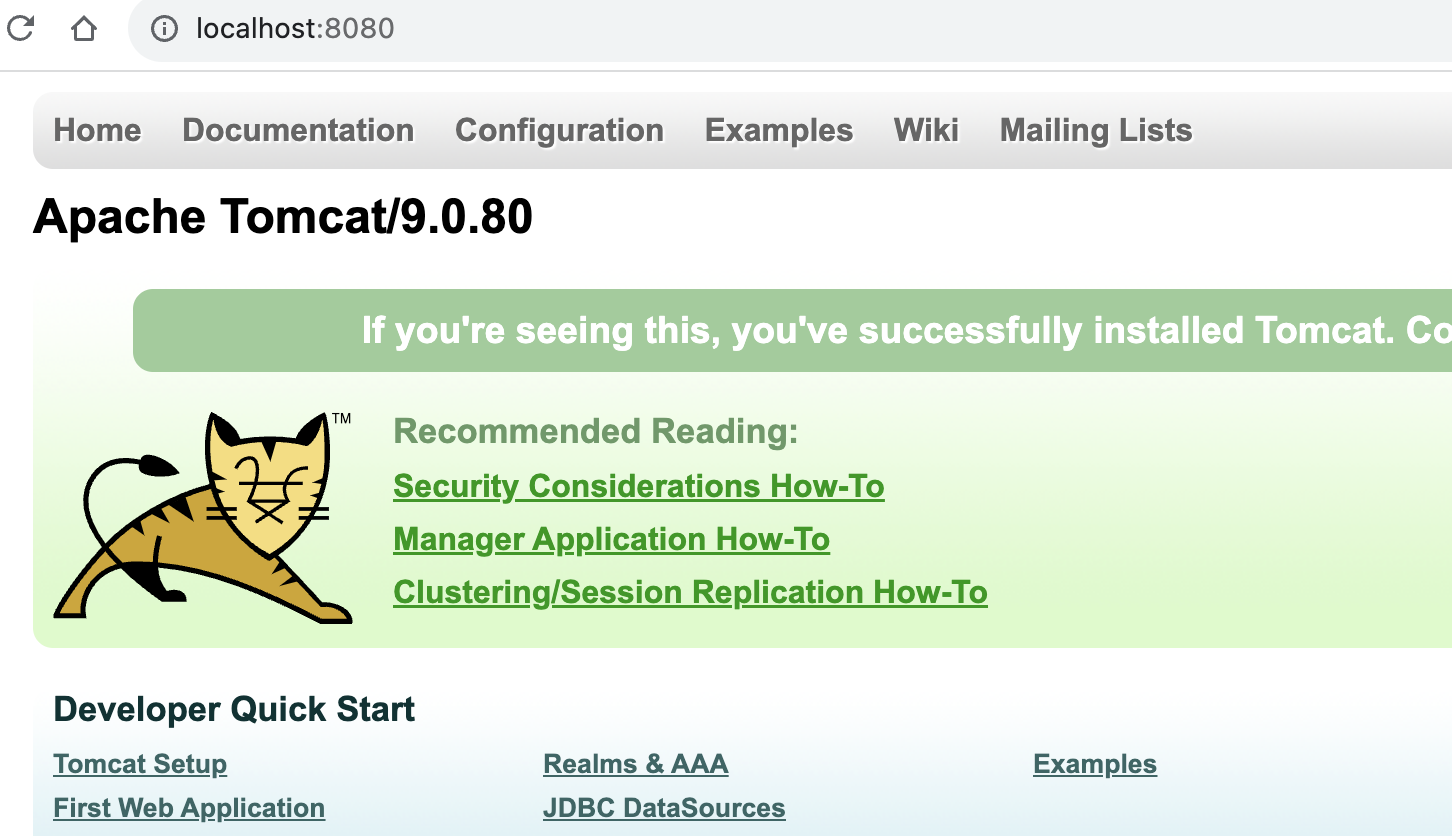The image size is (1452, 836).
Task: Open the Wiki navigation item
Action: pyautogui.click(x=926, y=130)
